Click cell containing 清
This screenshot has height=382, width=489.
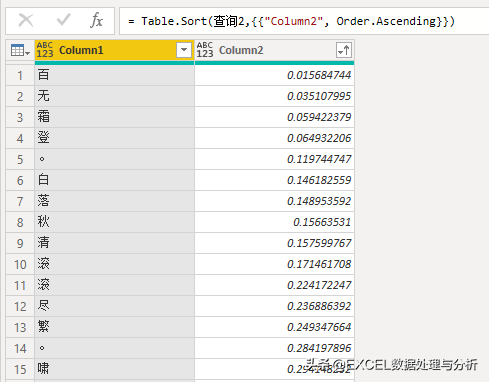[114, 243]
